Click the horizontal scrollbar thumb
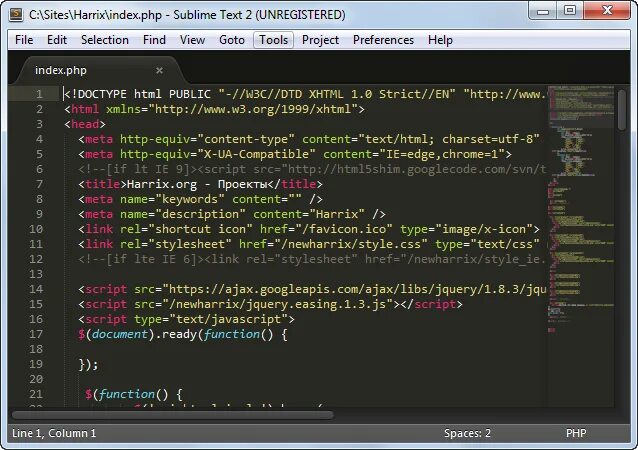 pyautogui.click(x=173, y=415)
